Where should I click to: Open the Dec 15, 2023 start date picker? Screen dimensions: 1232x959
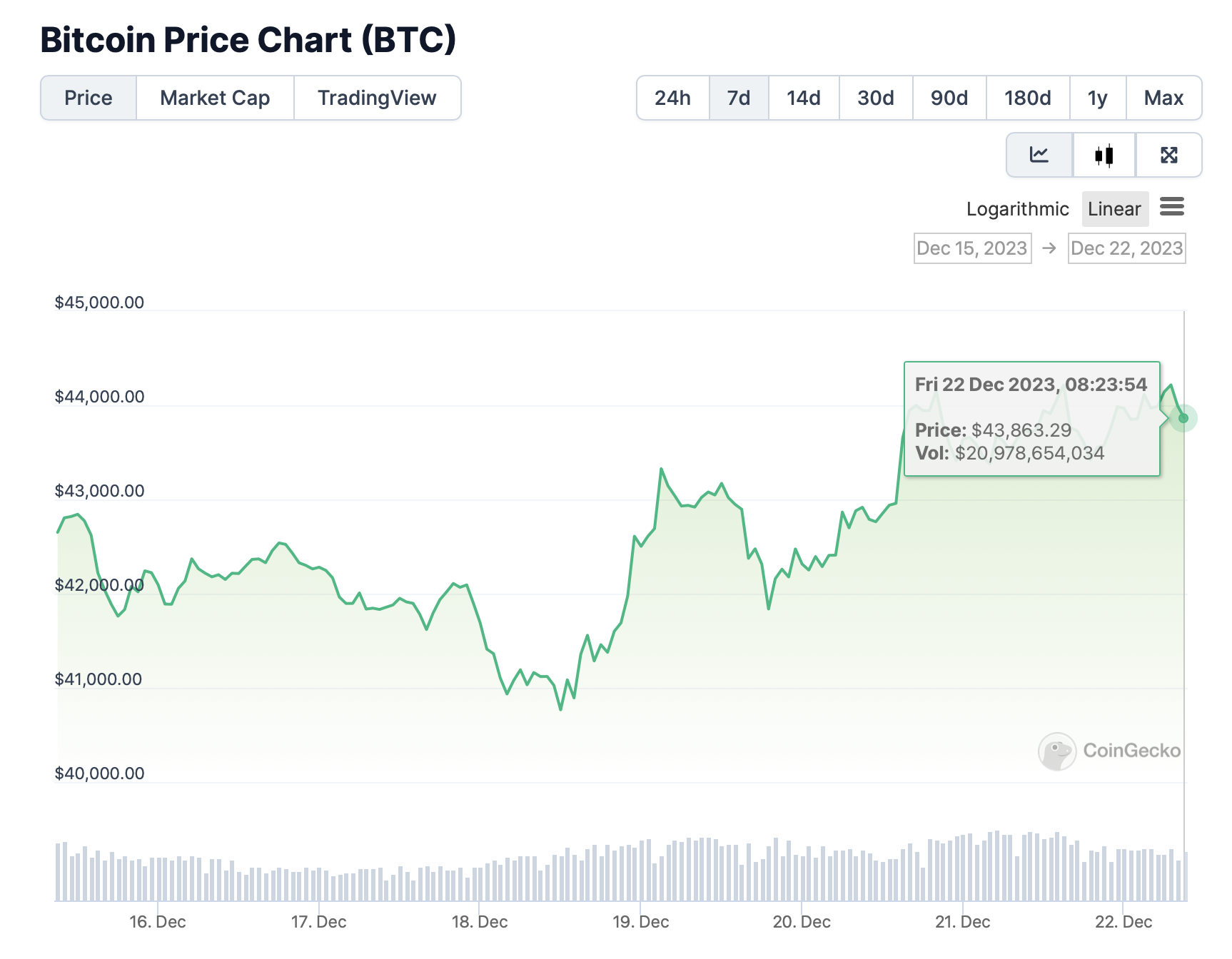pyautogui.click(x=972, y=248)
